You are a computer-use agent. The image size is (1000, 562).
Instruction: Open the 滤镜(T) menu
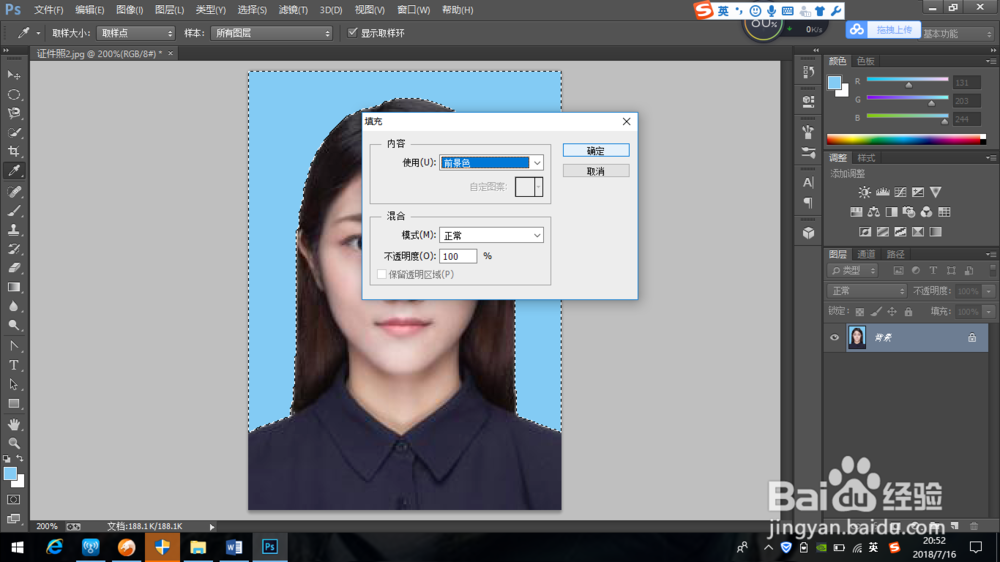tap(293, 10)
